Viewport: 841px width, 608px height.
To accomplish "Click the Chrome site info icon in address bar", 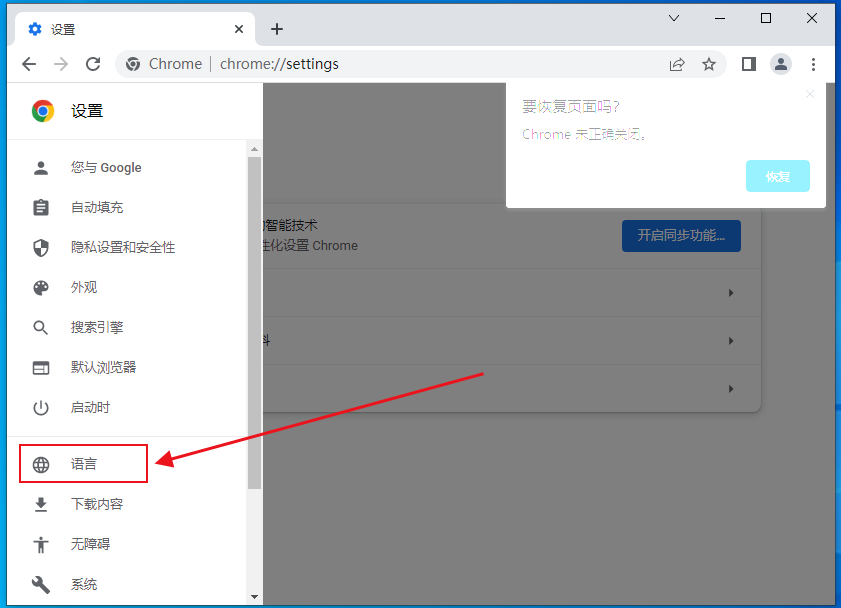I will pyautogui.click(x=133, y=64).
